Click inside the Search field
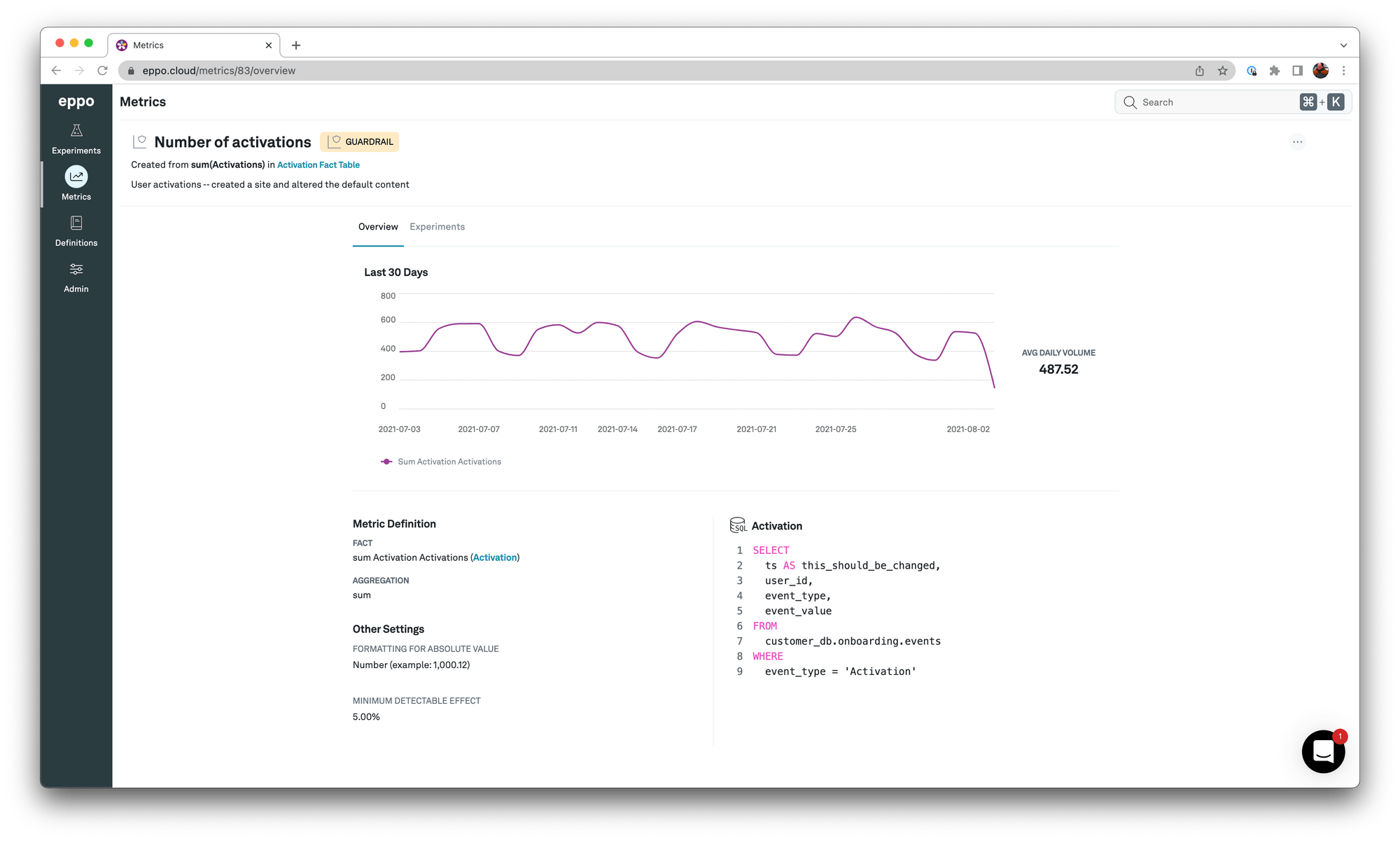The width and height of the screenshot is (1400, 841). point(1204,102)
